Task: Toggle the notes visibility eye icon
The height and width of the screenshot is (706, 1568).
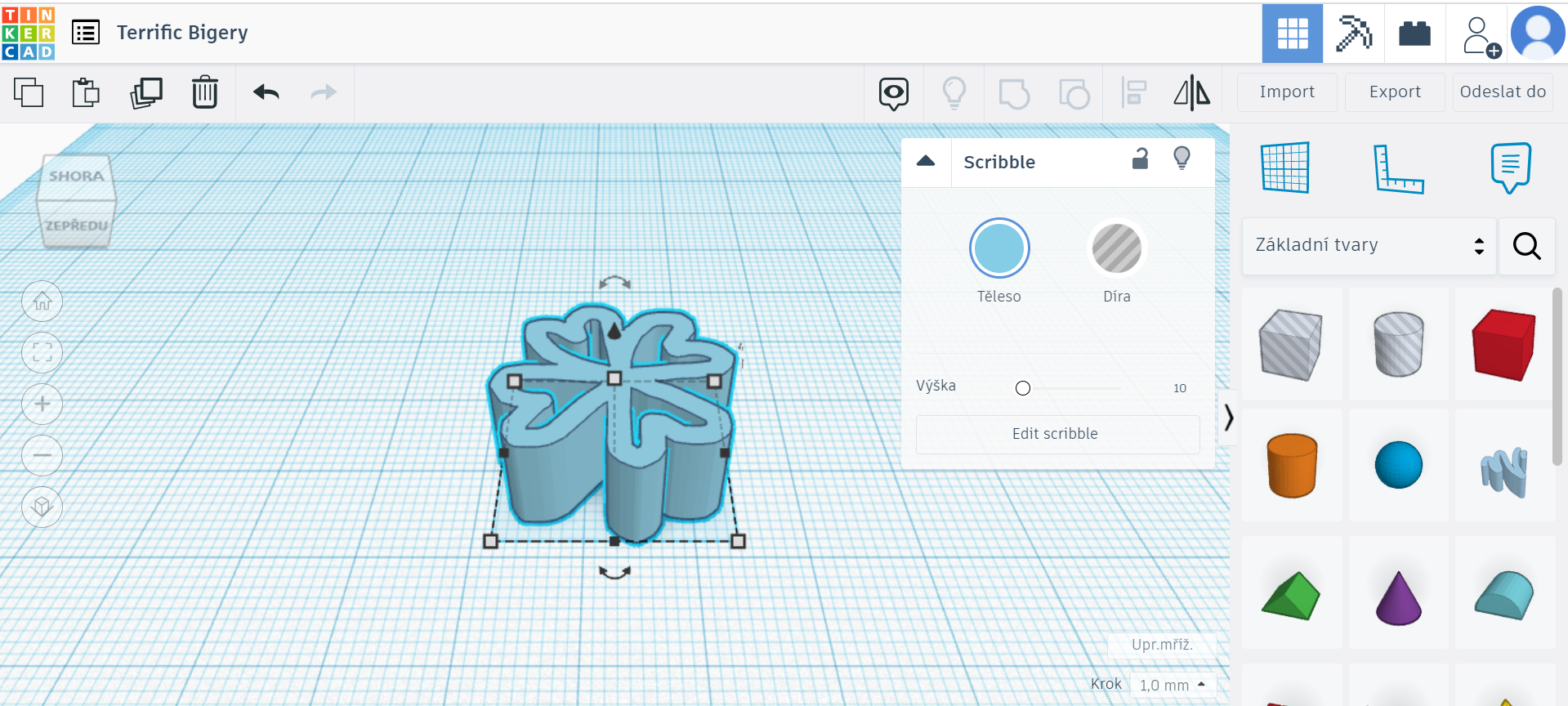Action: point(894,93)
